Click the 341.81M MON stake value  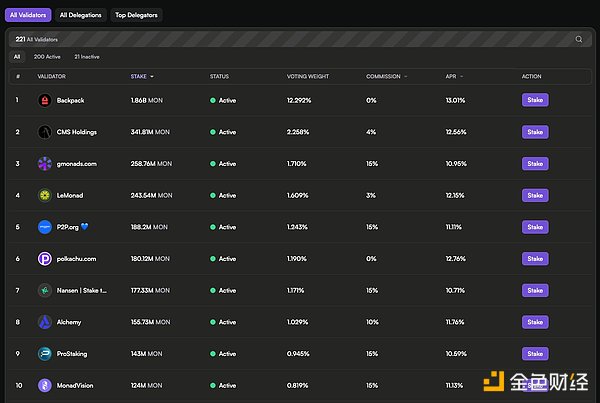150,132
